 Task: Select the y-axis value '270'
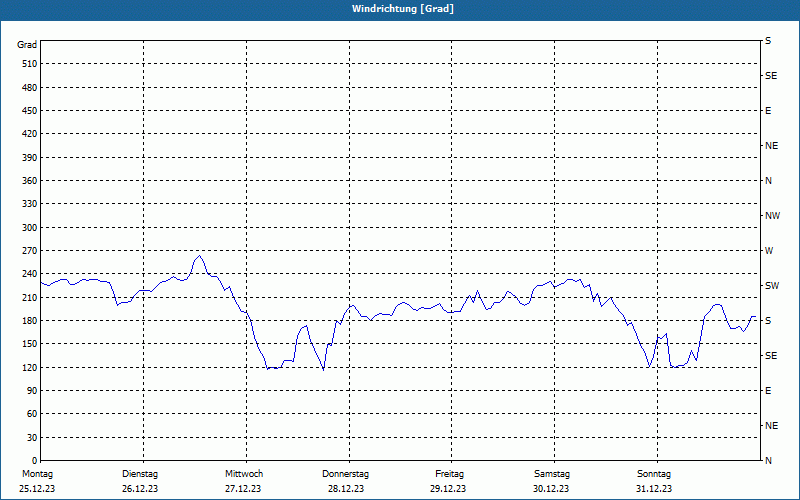tap(30, 251)
